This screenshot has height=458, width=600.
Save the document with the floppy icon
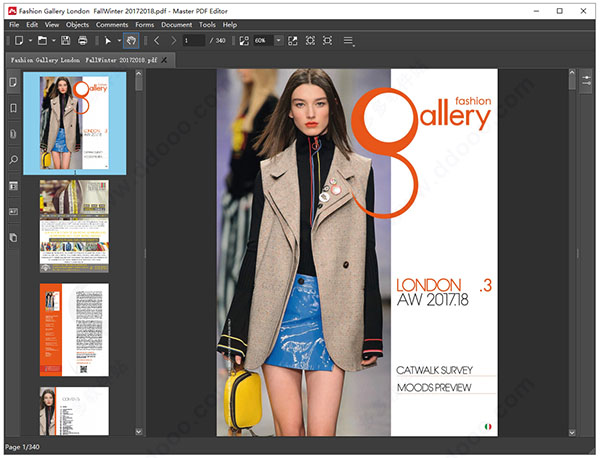click(66, 41)
